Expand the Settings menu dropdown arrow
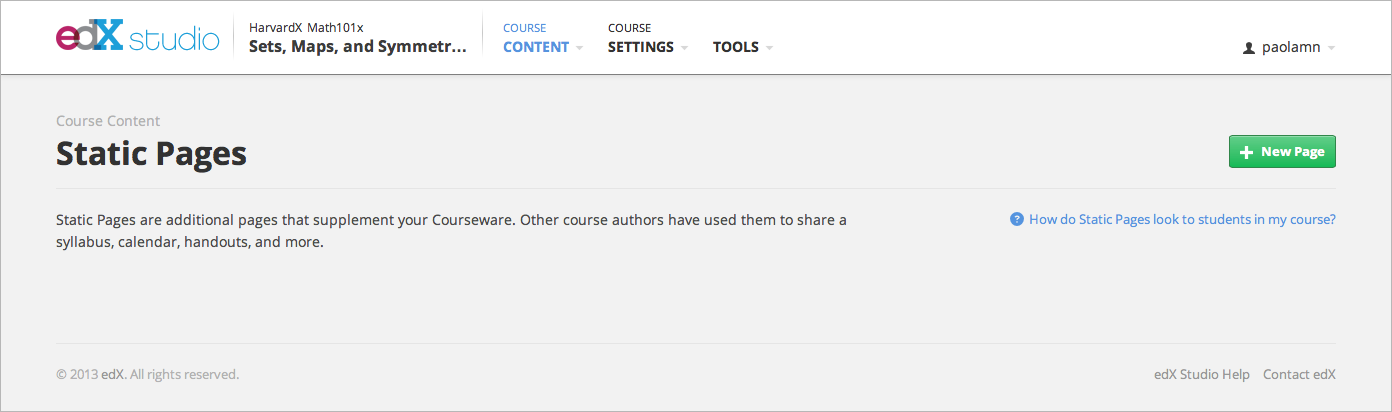1392x412 pixels. pos(684,48)
